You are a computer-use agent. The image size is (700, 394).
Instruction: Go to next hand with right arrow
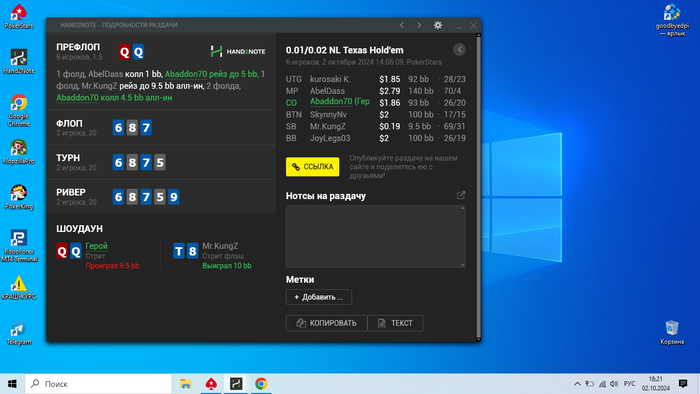pos(419,25)
